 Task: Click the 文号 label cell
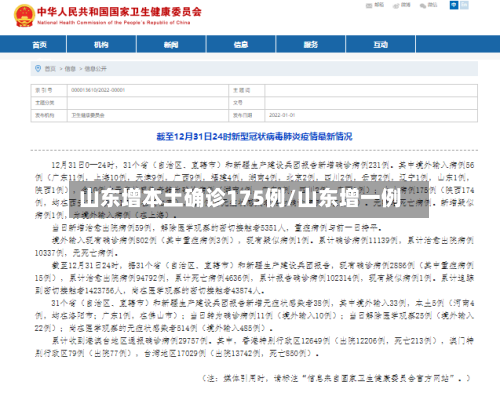247,103
